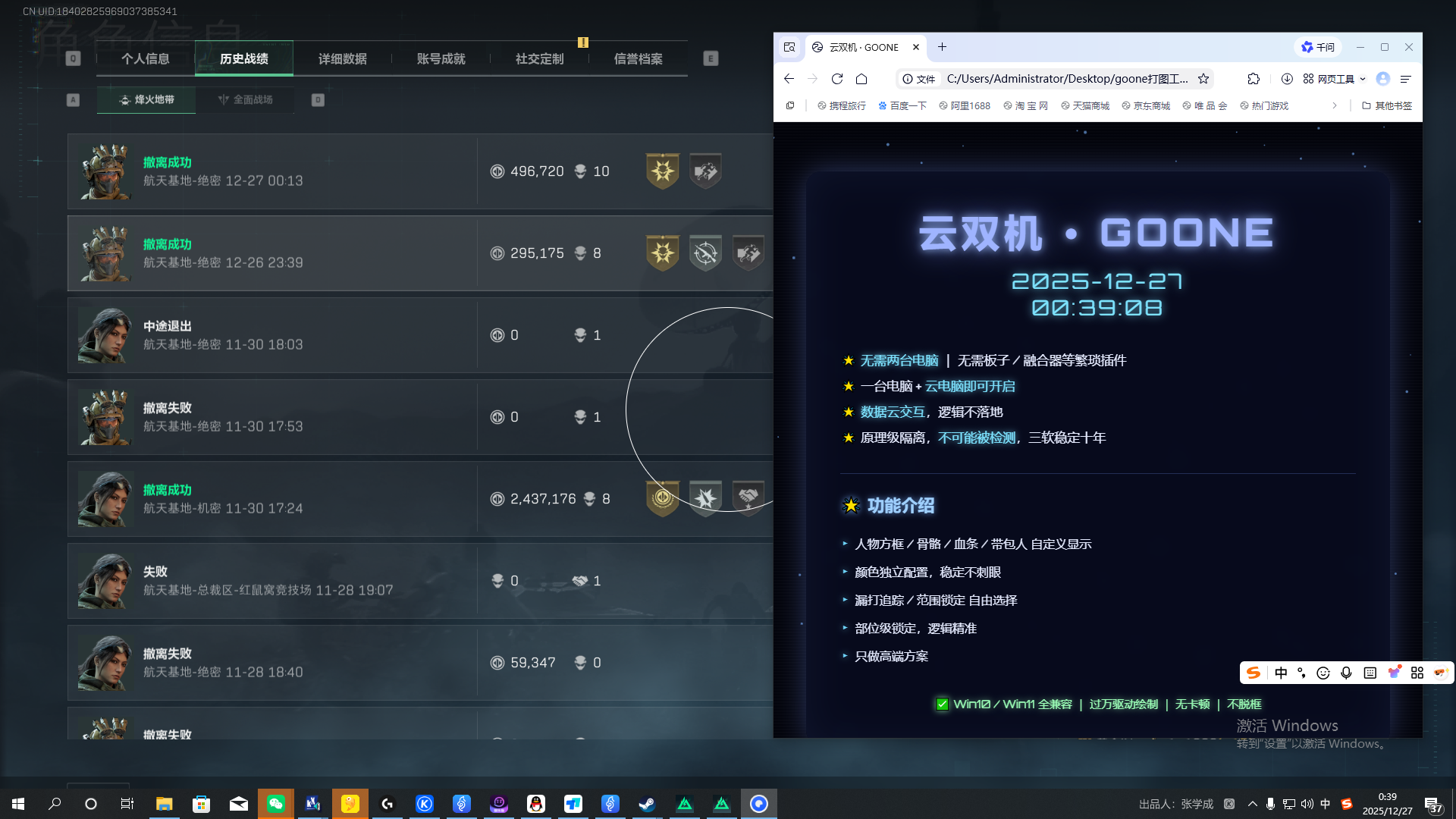The image size is (1456, 819).
Task: Open a new browser tab with the plus button
Action: (942, 47)
